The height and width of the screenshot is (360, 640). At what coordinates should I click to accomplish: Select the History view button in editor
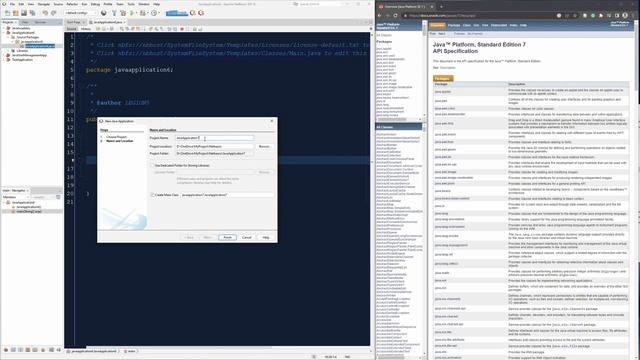click(x=86, y=29)
